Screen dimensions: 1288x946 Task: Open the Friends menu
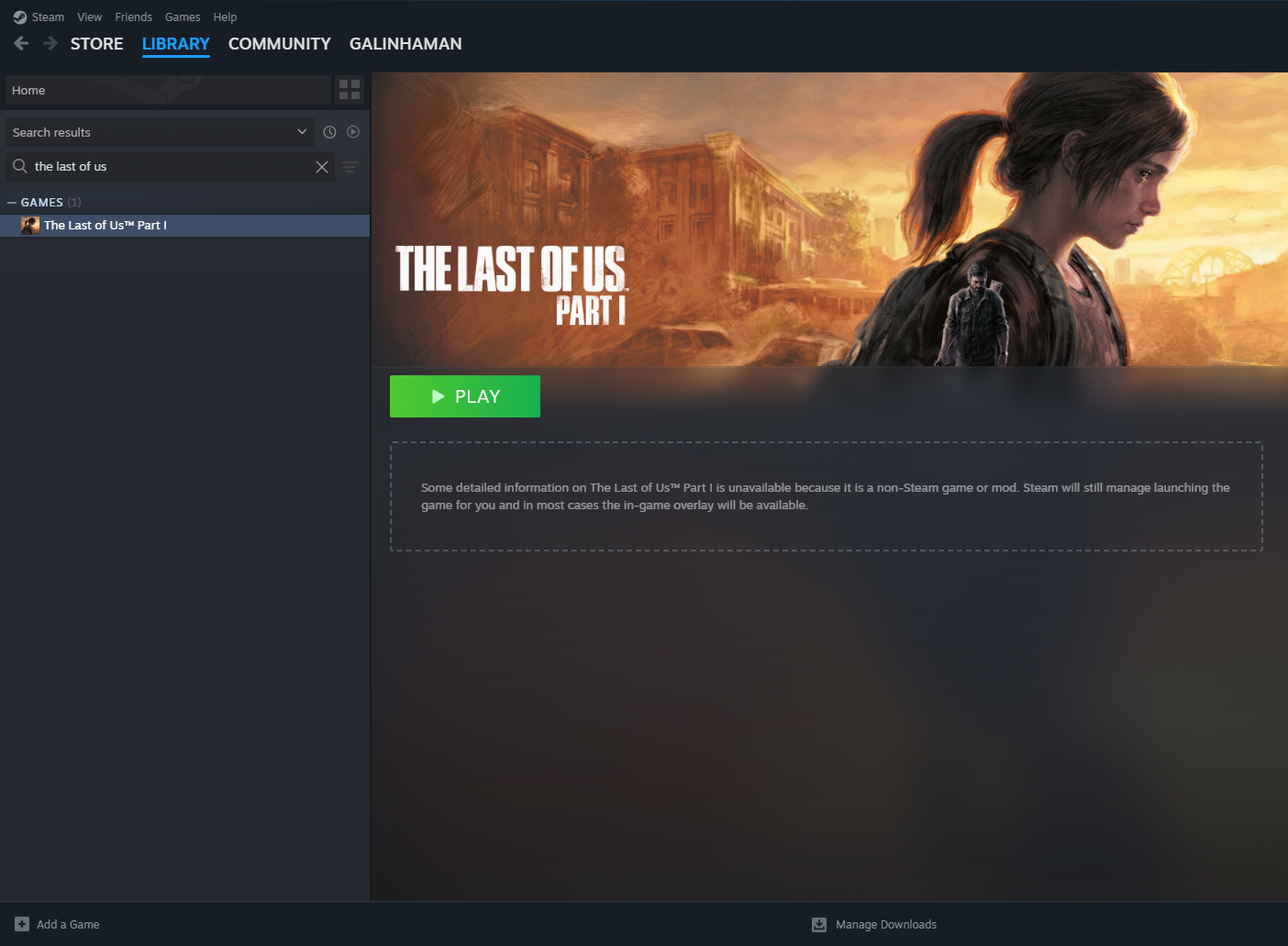pos(133,16)
